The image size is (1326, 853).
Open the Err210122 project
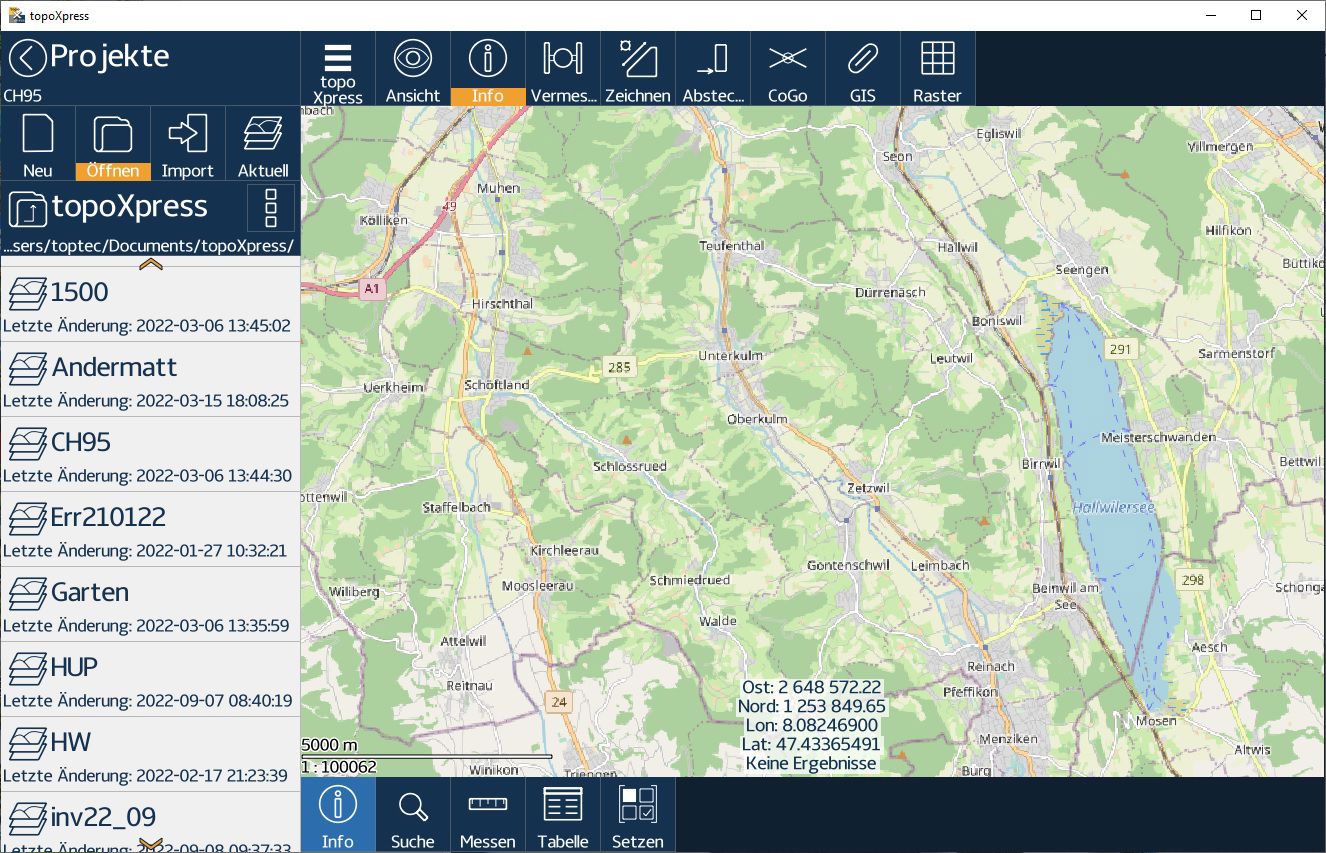[x=150, y=529]
